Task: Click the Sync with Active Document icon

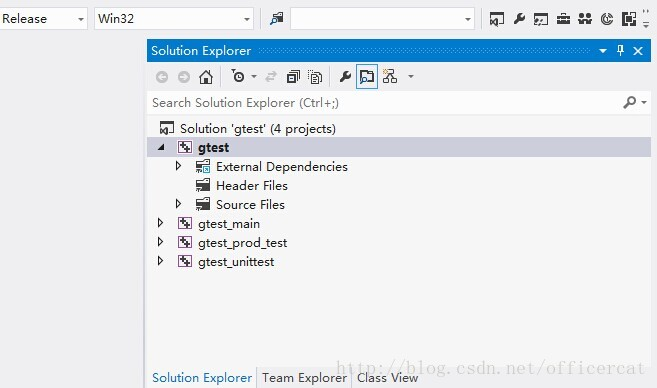Action: pos(271,77)
